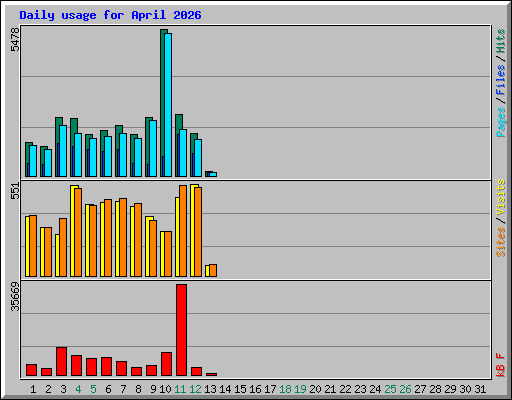Click the tallest red KB bar for day 11
This screenshot has height=400, width=512.
point(181,330)
